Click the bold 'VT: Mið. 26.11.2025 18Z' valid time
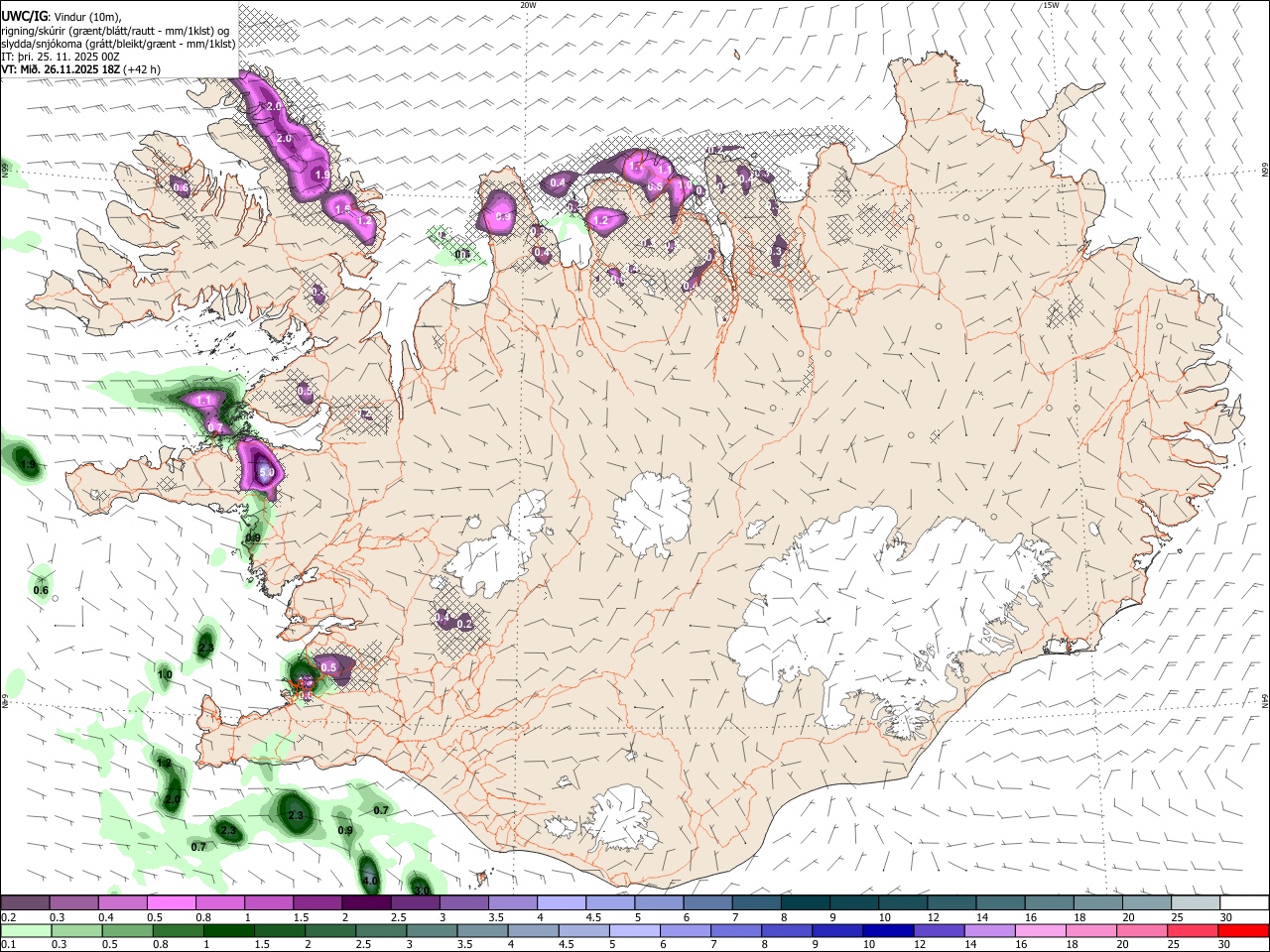 (61, 69)
